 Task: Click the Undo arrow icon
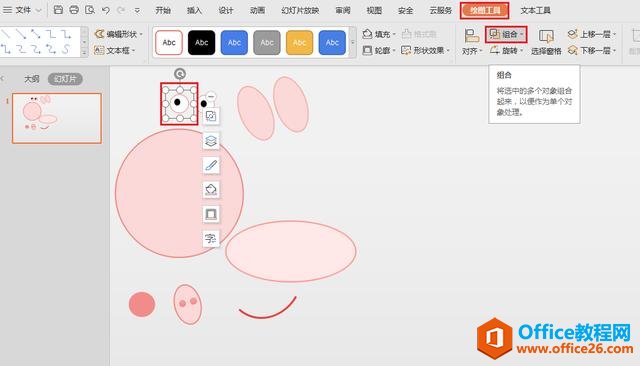[106, 10]
